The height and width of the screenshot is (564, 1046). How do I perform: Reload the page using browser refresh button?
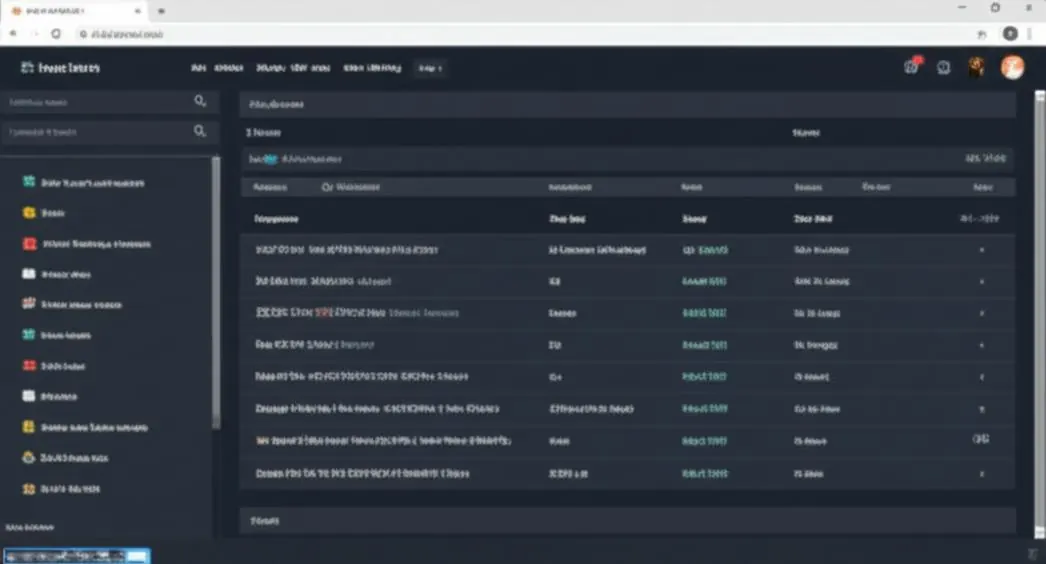56,33
